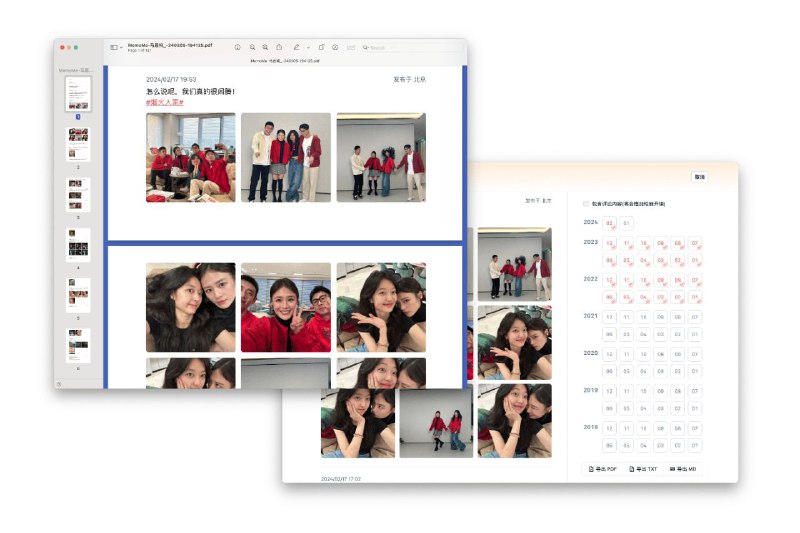This screenshot has width=800, height=533.
Task: Deselect month 01 of year 2023
Action: (x=695, y=261)
